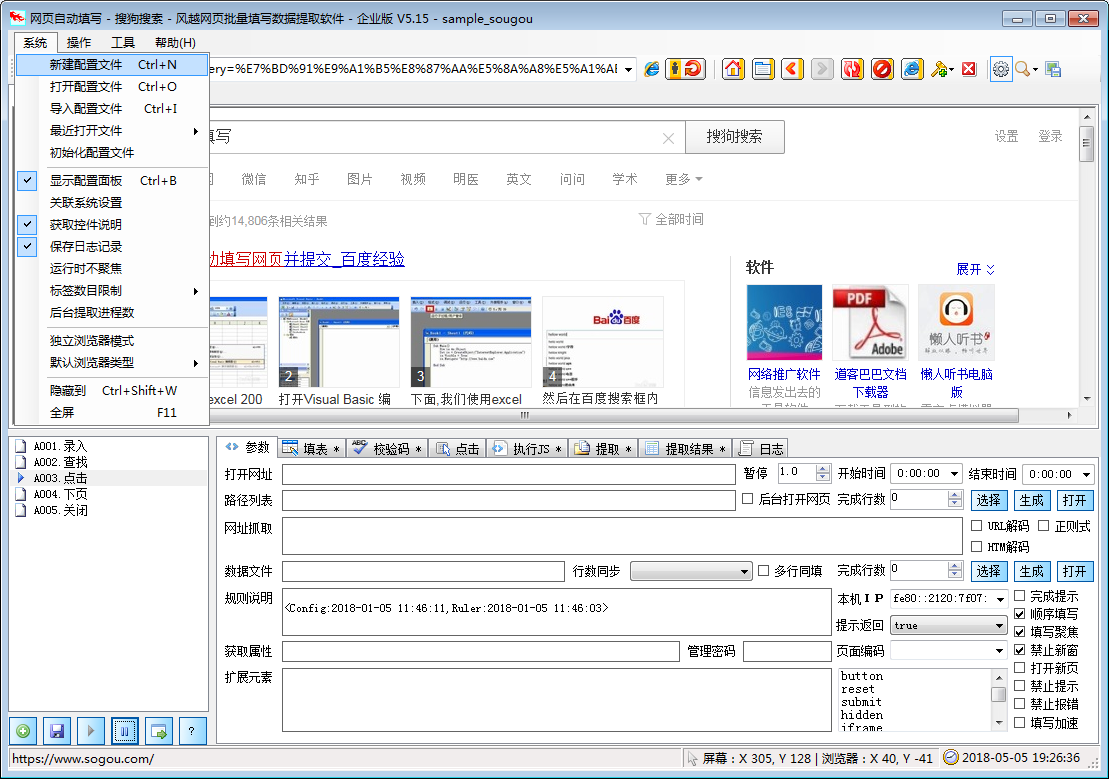The height and width of the screenshot is (779, 1109).
Task: Enable the HTM解码 checkbox
Action: 977,546
